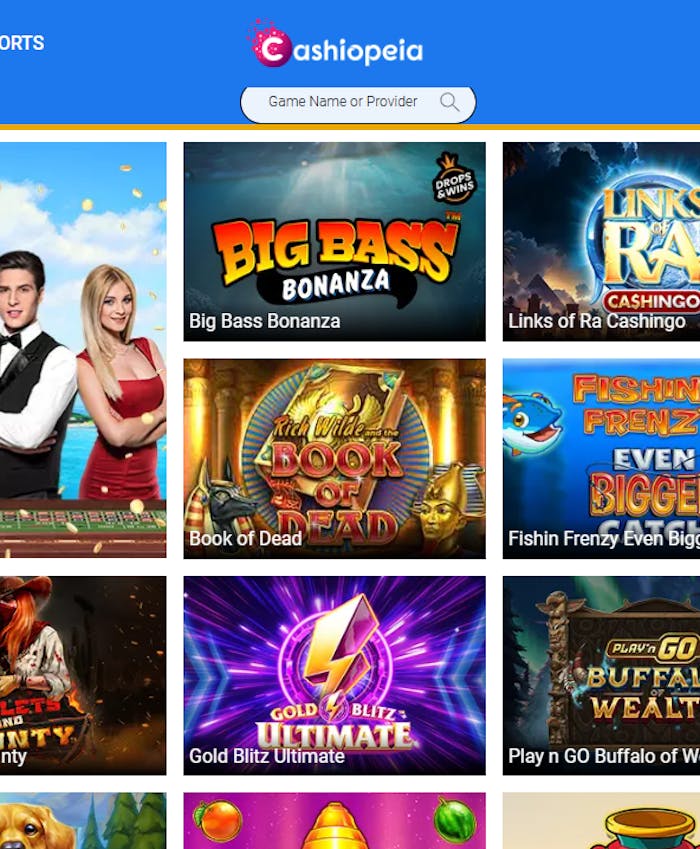Image resolution: width=700 pixels, height=849 pixels.
Task: Open the Cashiopeia logo homepage
Action: click(335, 43)
